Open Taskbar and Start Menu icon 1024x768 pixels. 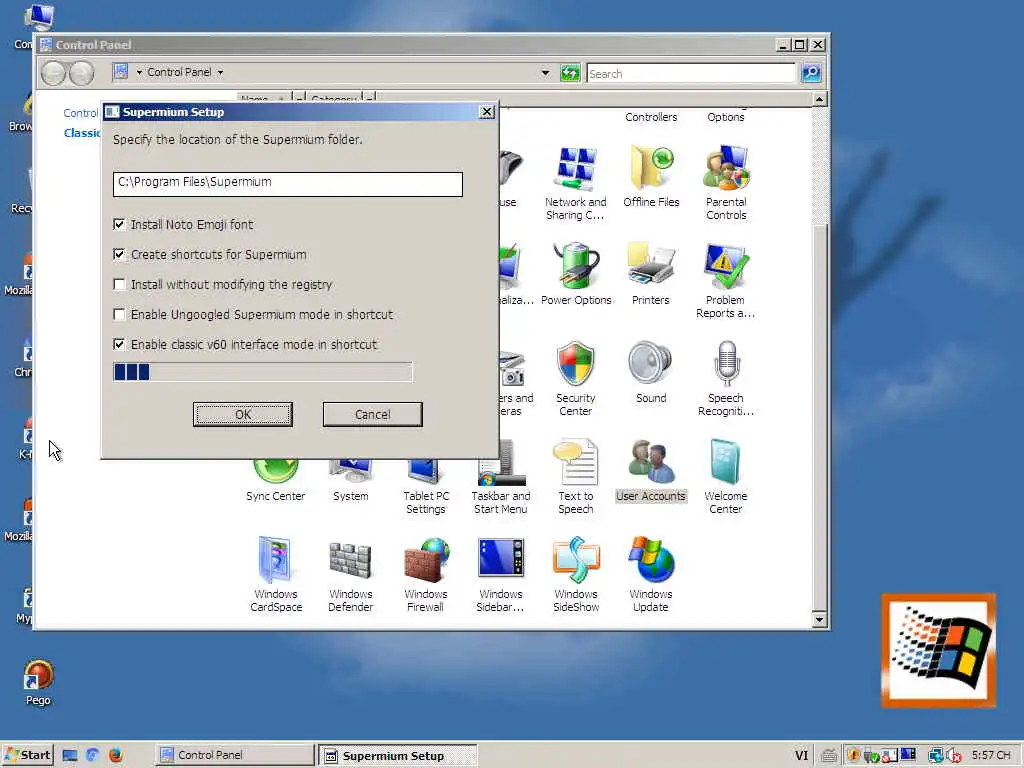tap(501, 464)
